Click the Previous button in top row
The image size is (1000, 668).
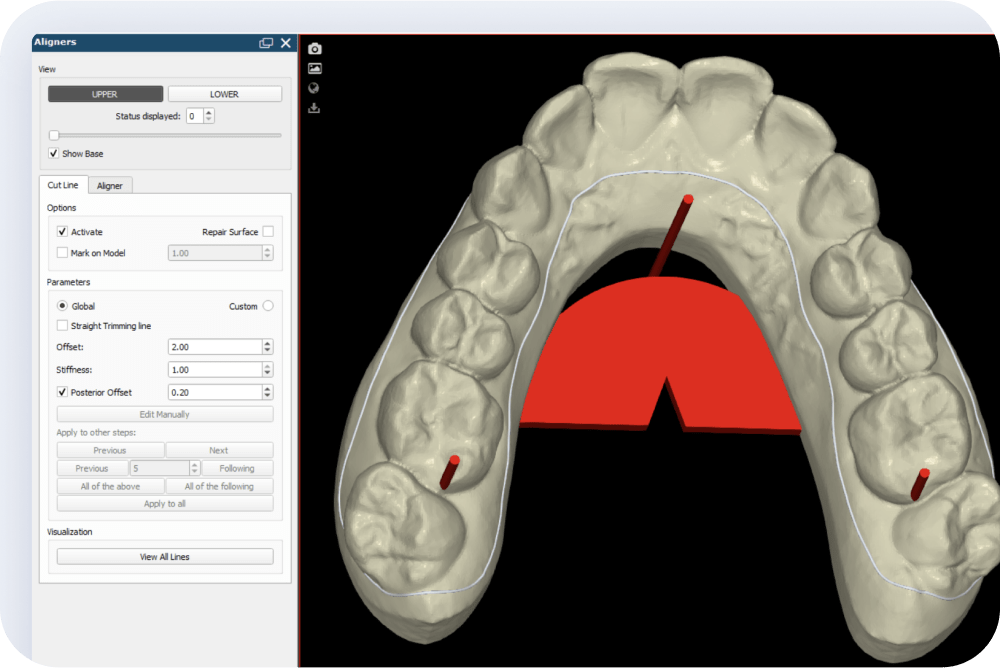(110, 450)
